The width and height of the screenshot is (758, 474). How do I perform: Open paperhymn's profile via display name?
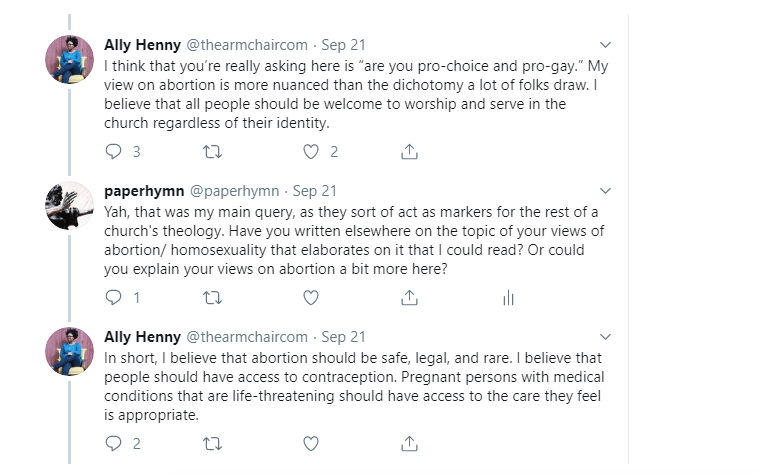[144, 190]
